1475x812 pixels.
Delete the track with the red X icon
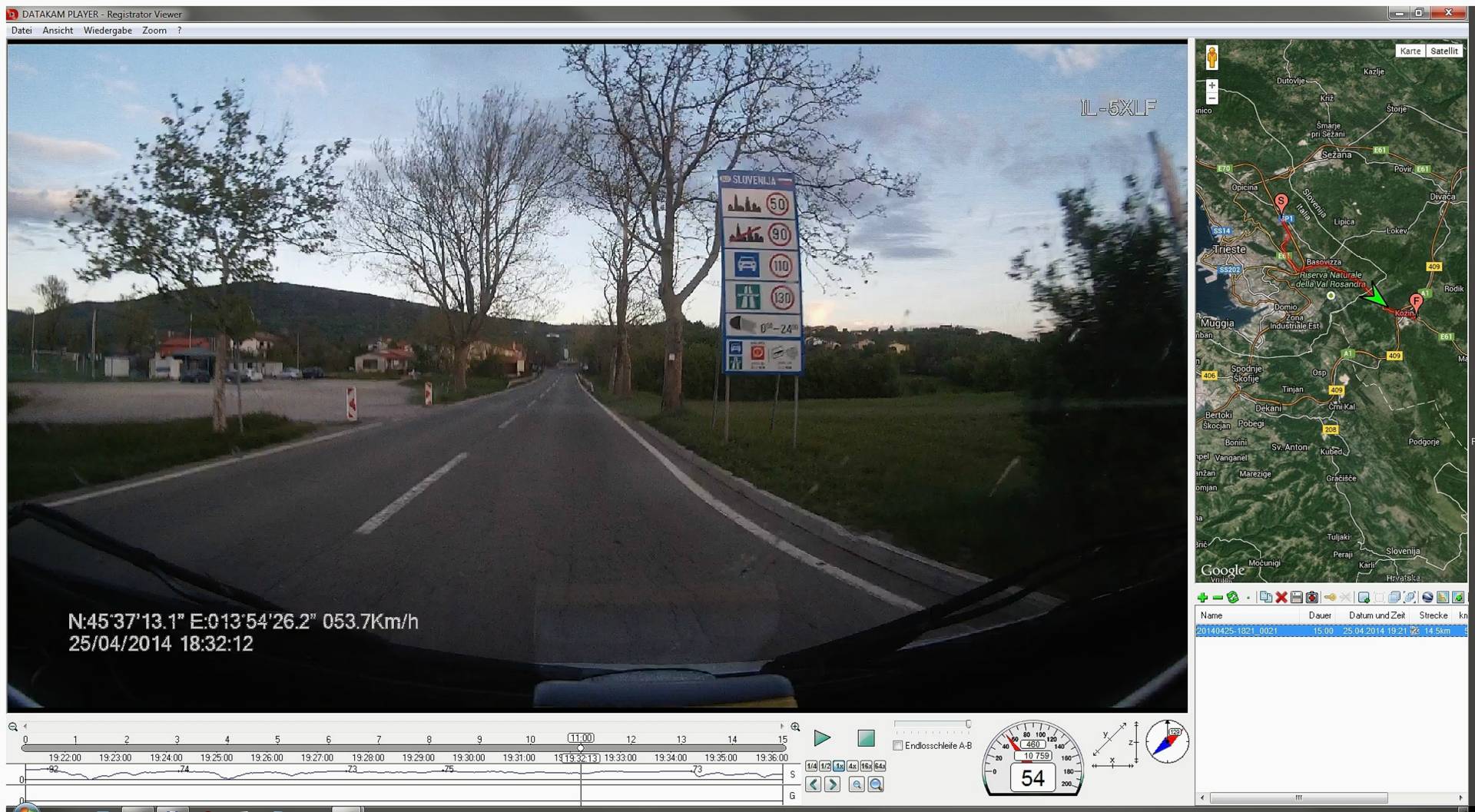click(x=1281, y=598)
